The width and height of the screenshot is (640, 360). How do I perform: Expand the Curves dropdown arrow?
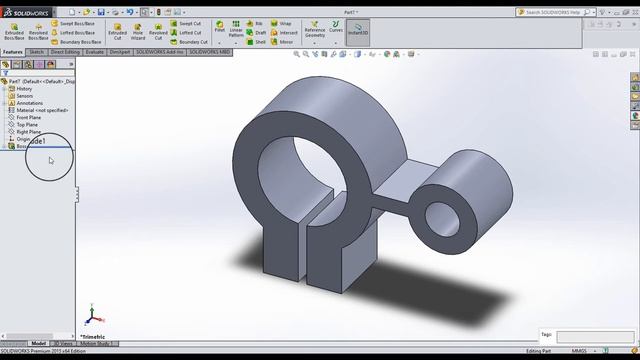[x=336, y=43]
